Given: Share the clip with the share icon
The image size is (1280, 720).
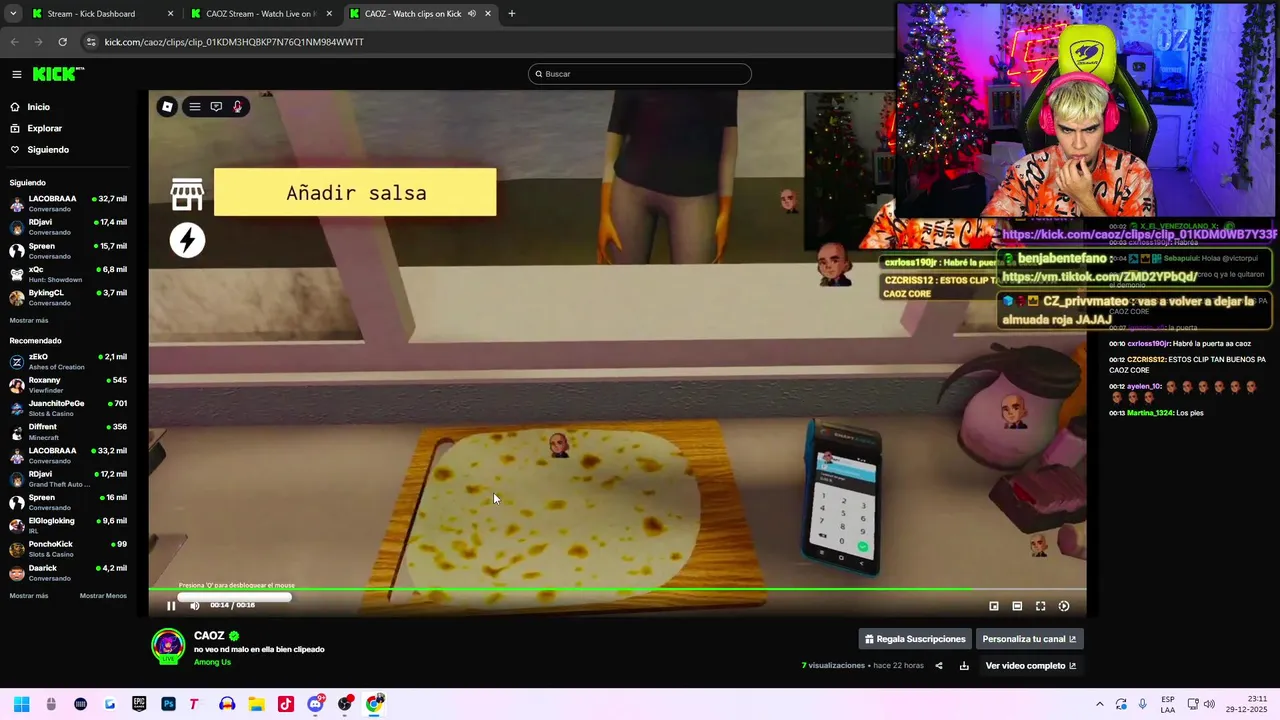Looking at the screenshot, I should click(939, 666).
